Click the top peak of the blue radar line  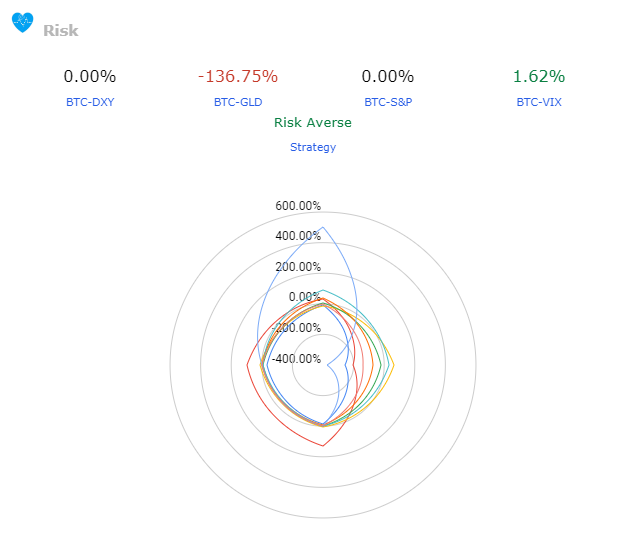323,226
